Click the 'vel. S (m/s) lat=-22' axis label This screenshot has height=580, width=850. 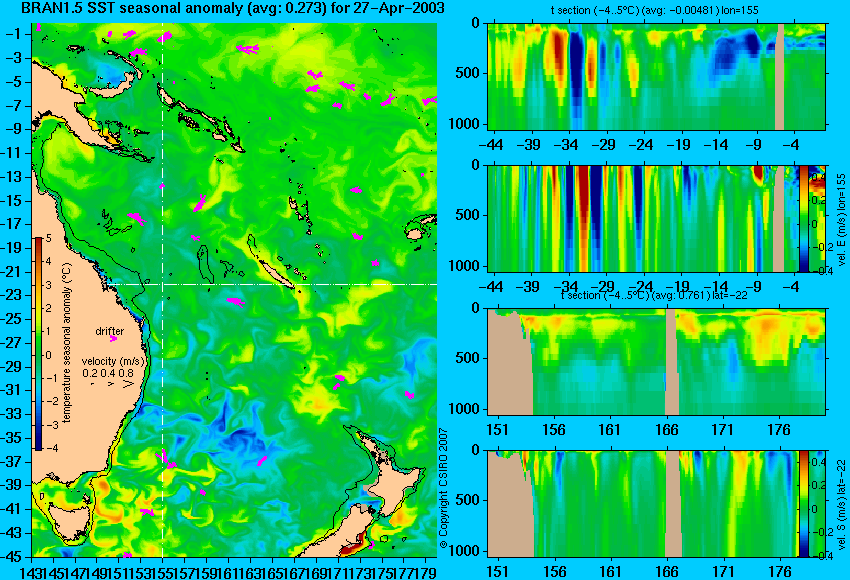(x=842, y=504)
